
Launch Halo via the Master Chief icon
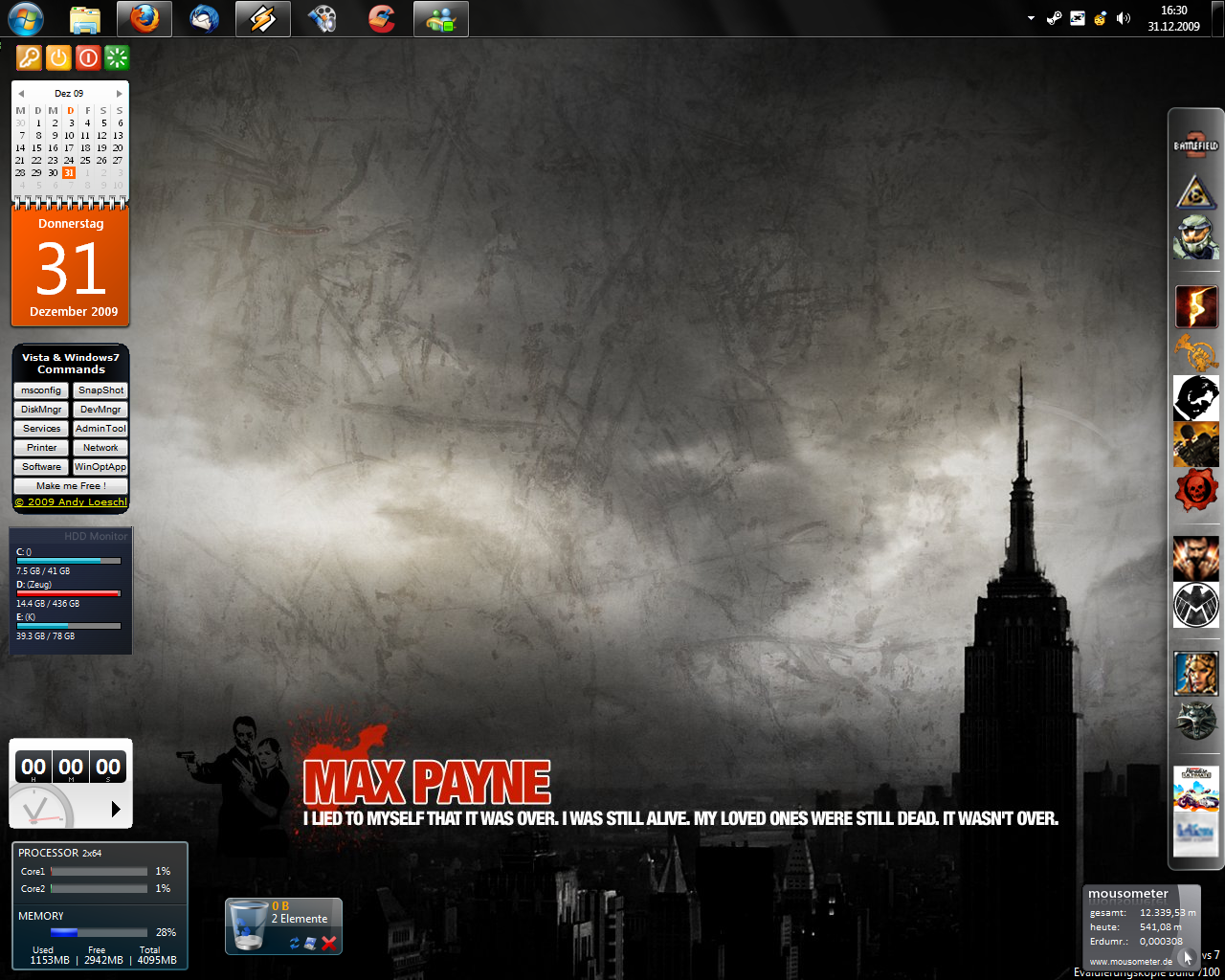pyautogui.click(x=1196, y=237)
